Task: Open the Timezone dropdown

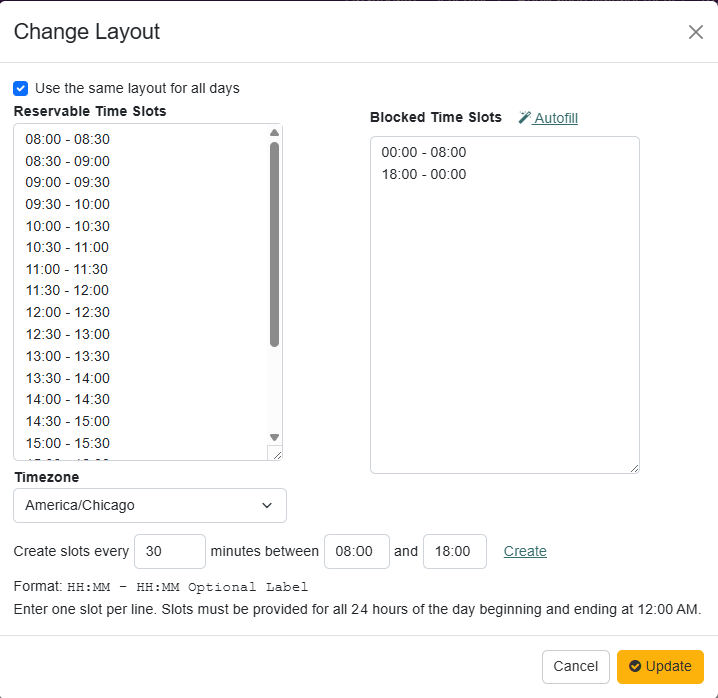Action: click(150, 505)
